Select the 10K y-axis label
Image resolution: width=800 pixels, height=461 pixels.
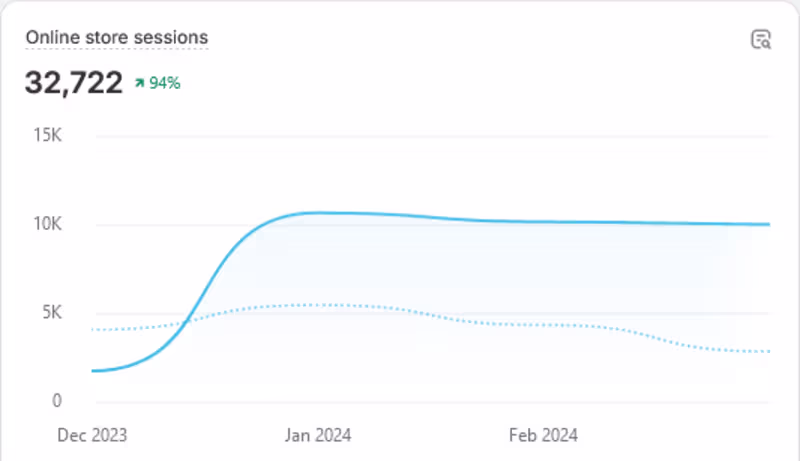47,224
